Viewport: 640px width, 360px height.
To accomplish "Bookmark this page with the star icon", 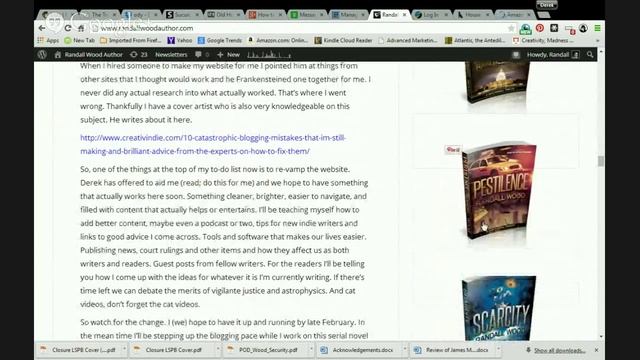I will (x=511, y=28).
